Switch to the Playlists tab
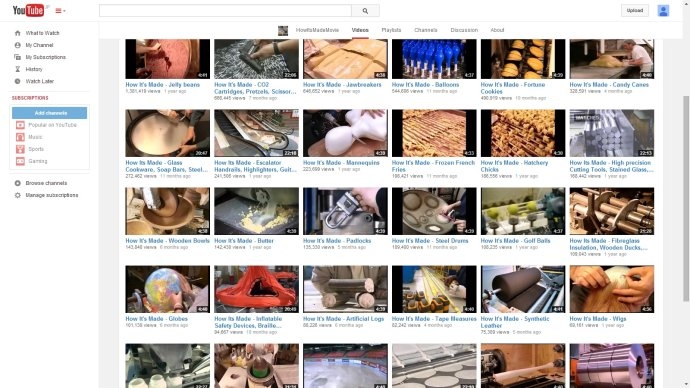This screenshot has width=690, height=388. pyautogui.click(x=391, y=30)
